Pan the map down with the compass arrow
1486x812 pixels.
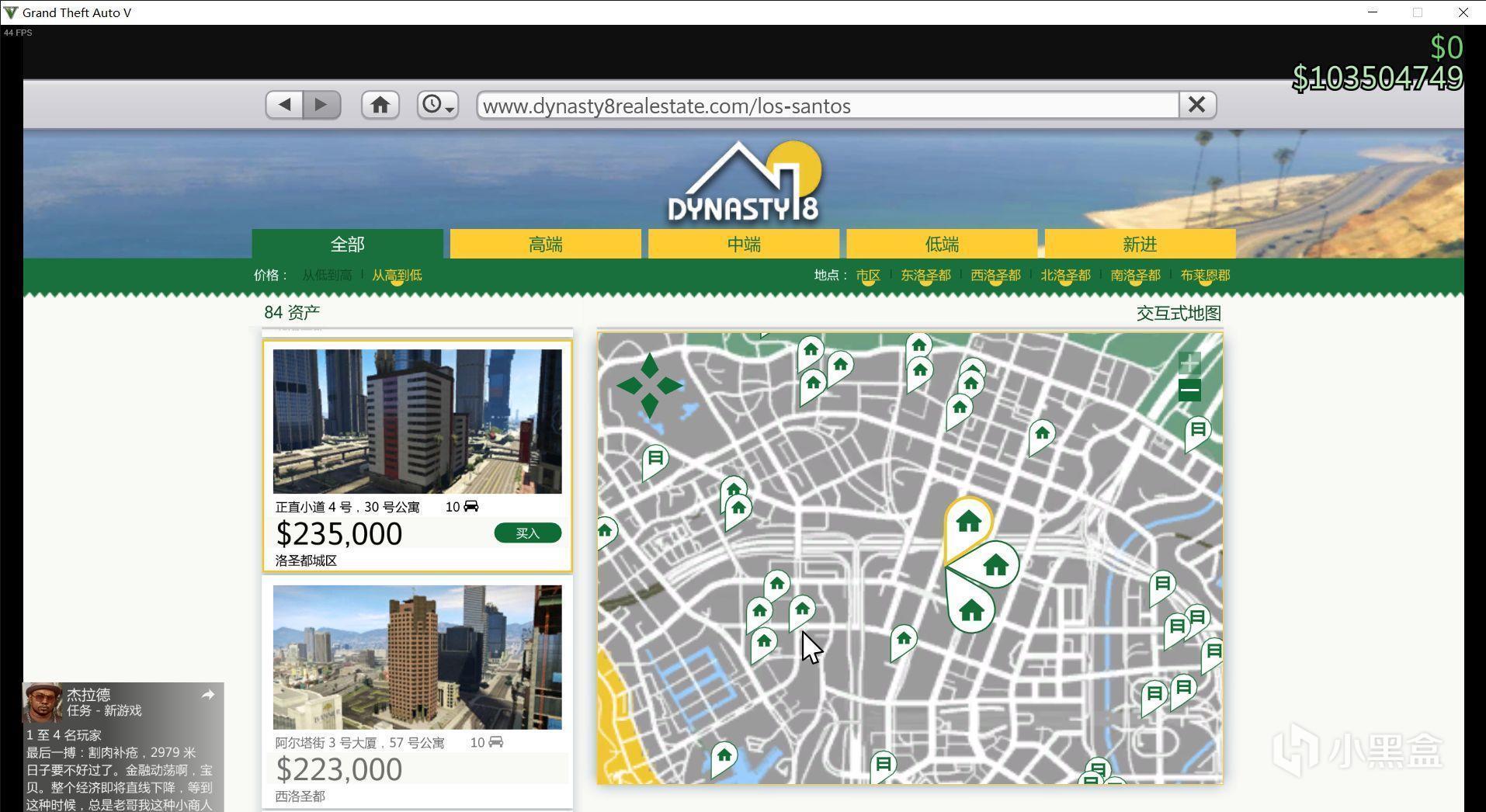click(650, 404)
